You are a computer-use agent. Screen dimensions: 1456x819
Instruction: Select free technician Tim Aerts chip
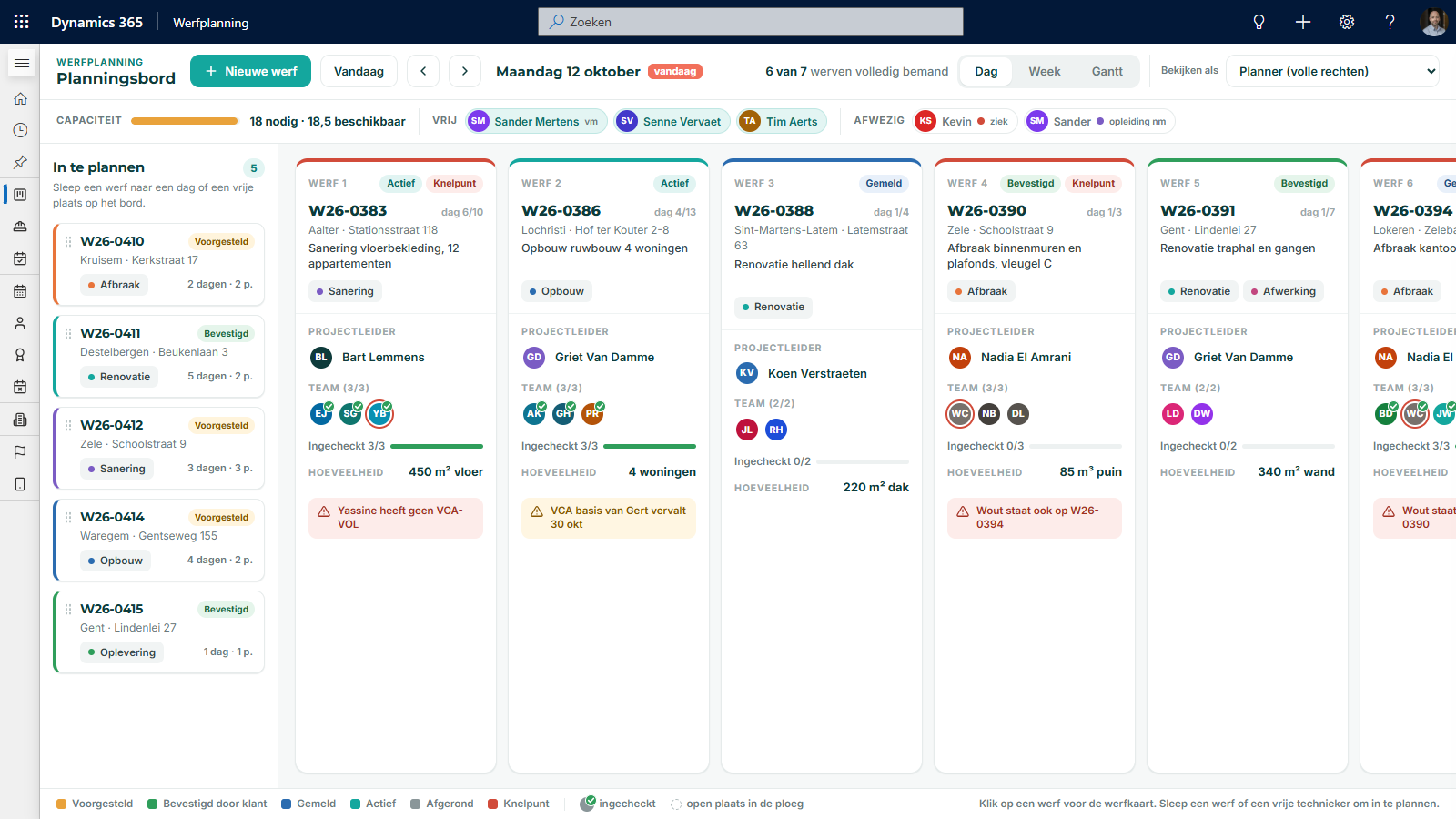(x=782, y=121)
